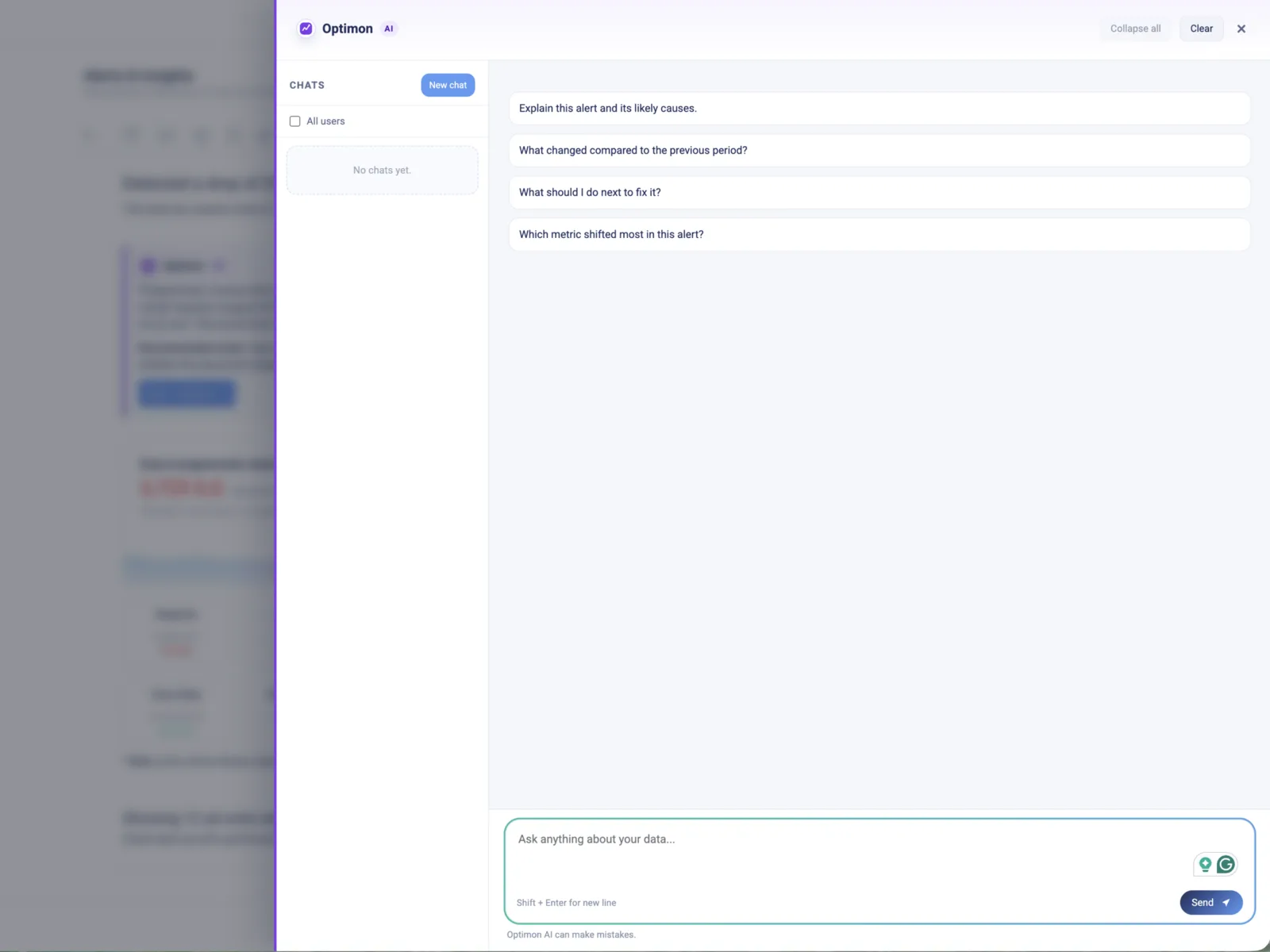Start a New chat

click(448, 85)
